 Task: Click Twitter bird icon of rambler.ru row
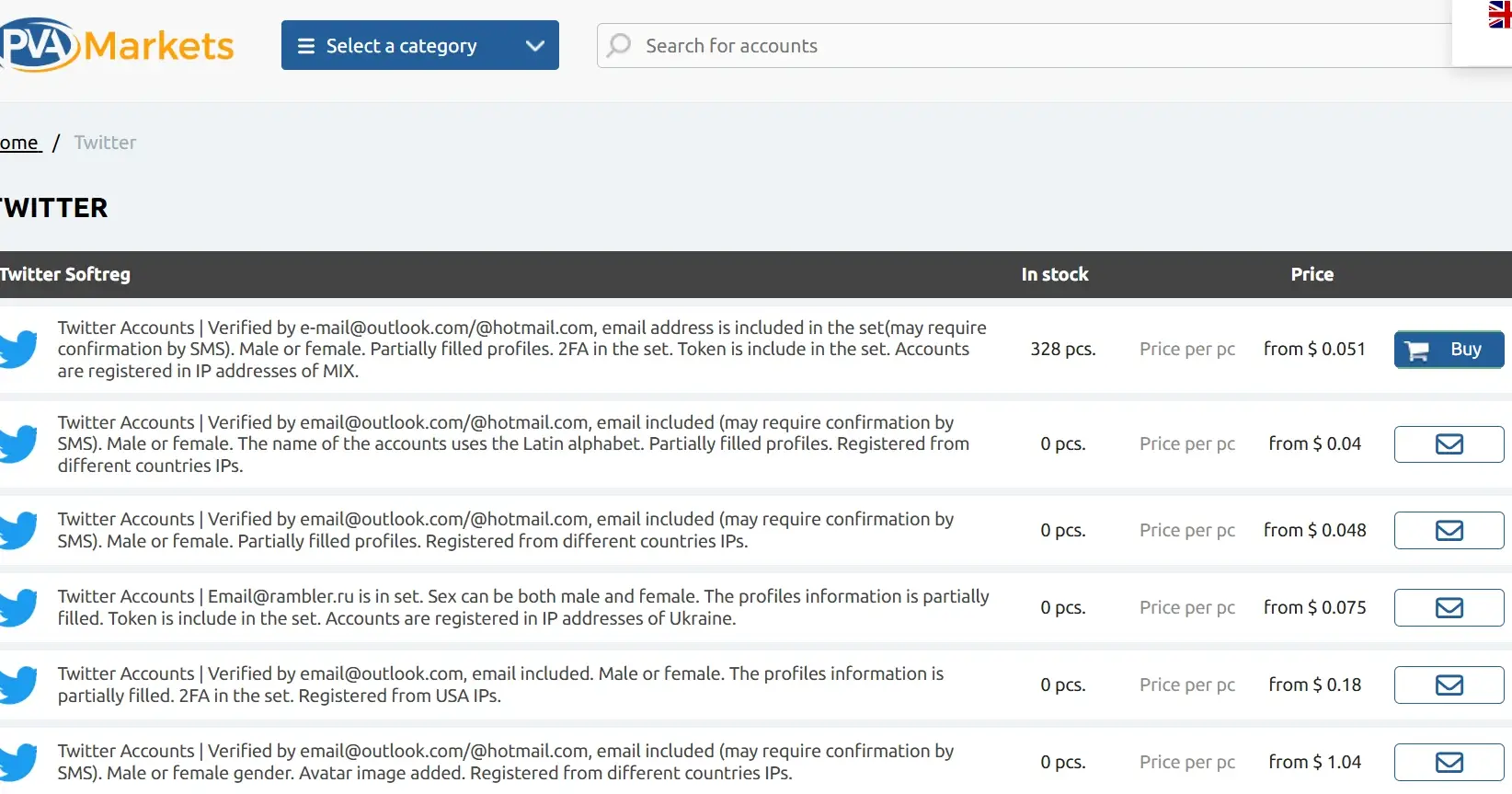click(18, 608)
